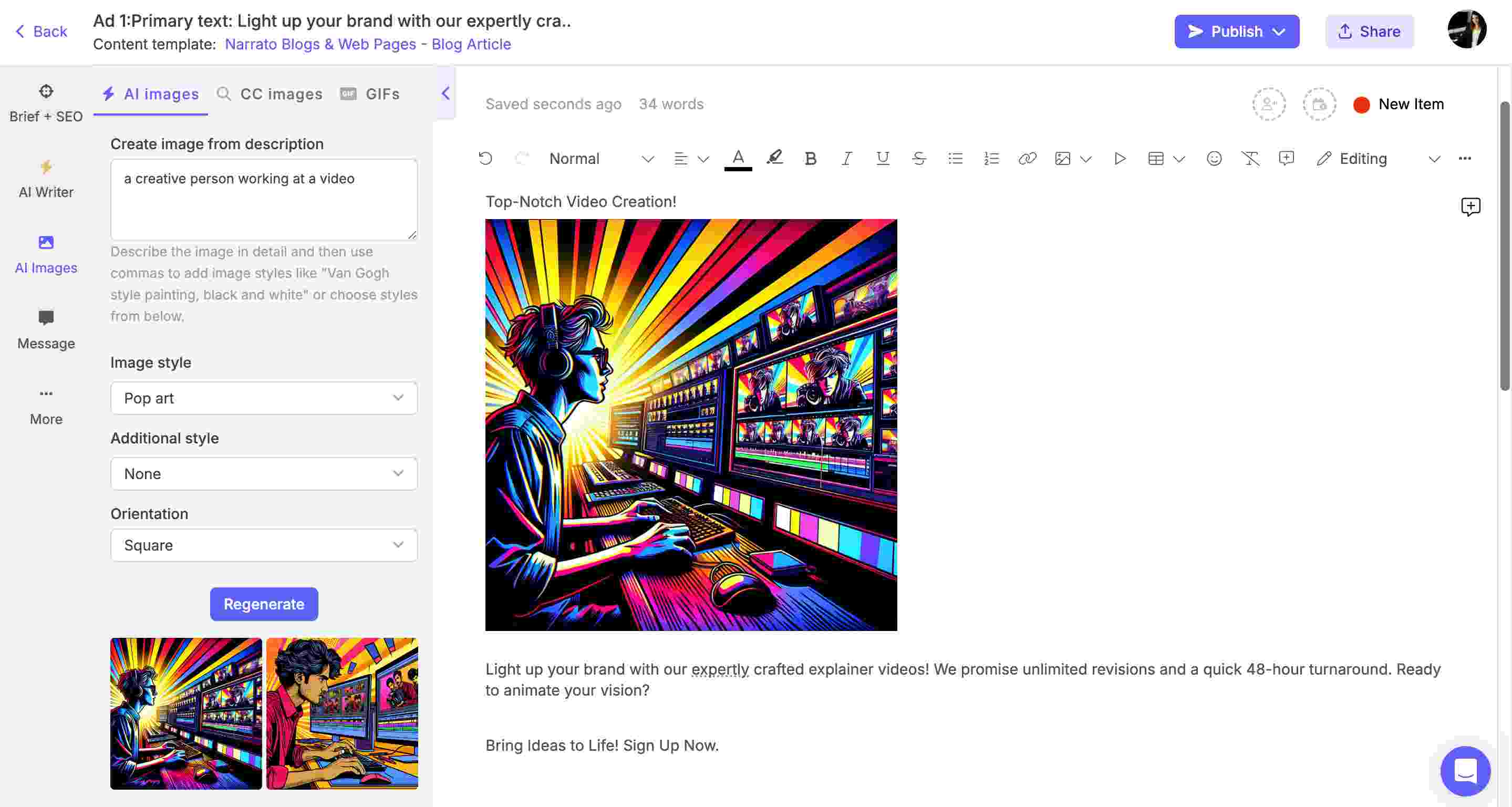1512x807 pixels.
Task: Expand the table options arrow
Action: pos(1178,159)
